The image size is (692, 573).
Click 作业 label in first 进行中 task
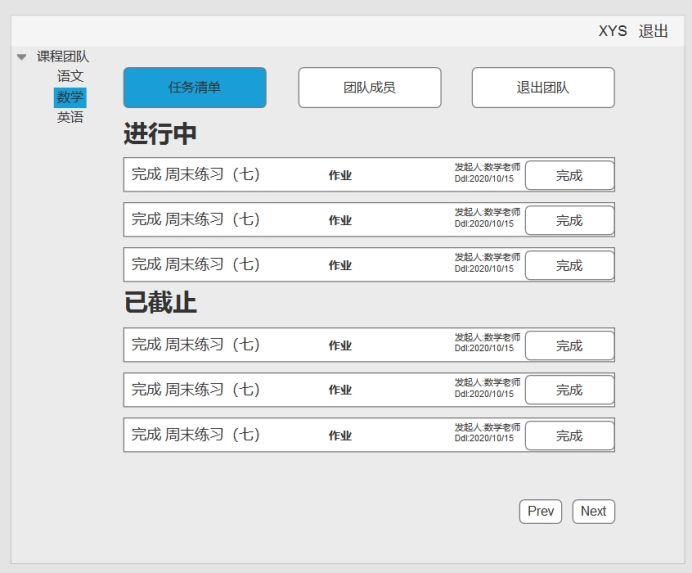coord(340,175)
